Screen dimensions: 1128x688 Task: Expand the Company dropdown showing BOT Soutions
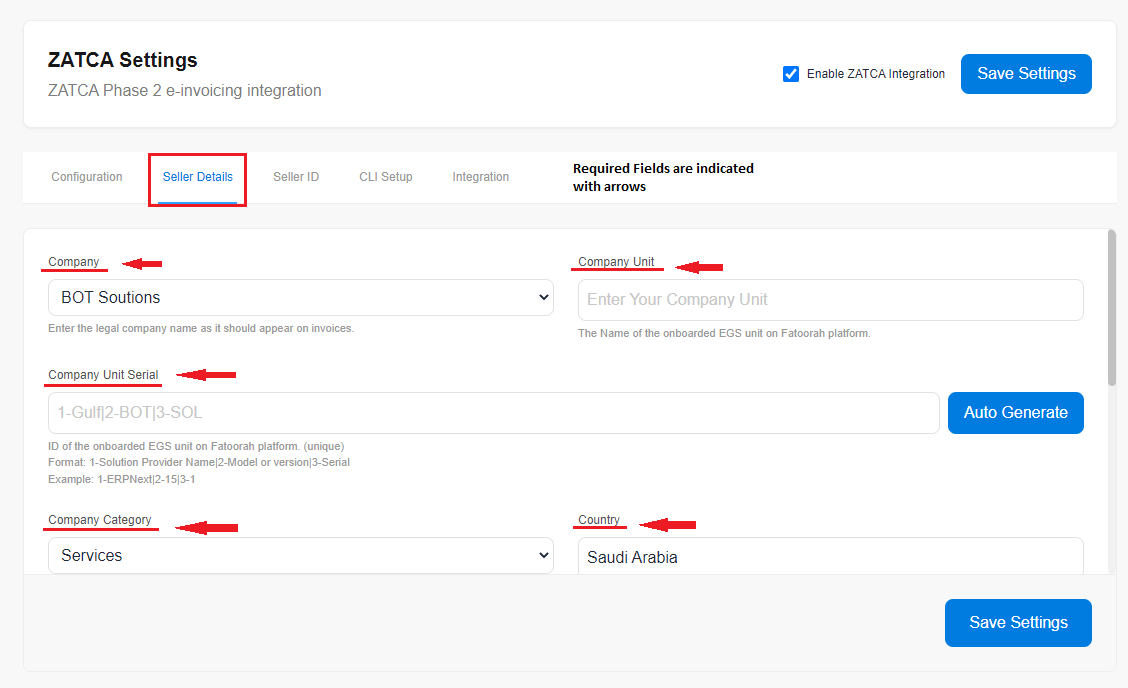click(x=300, y=298)
